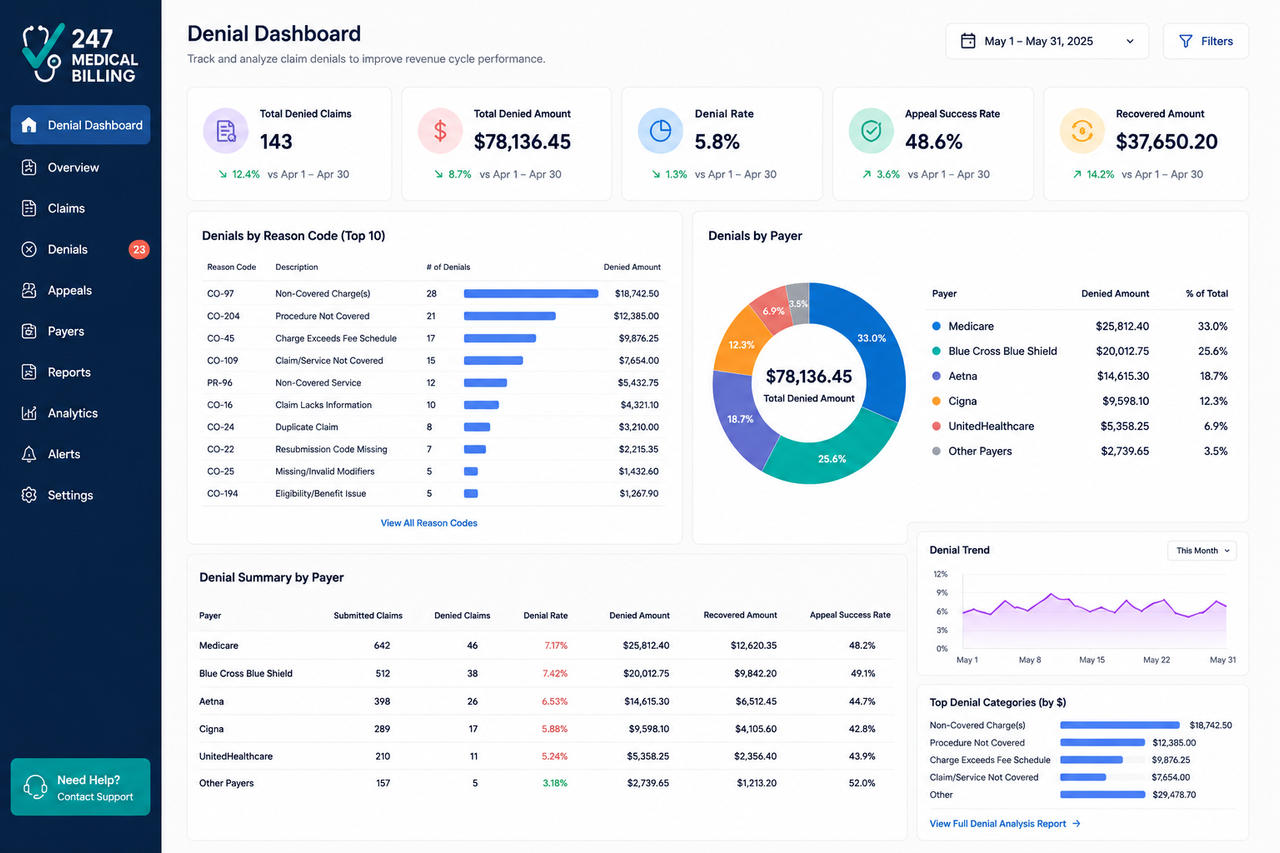Open View All Reason Codes link
This screenshot has width=1280, height=853.
point(429,523)
